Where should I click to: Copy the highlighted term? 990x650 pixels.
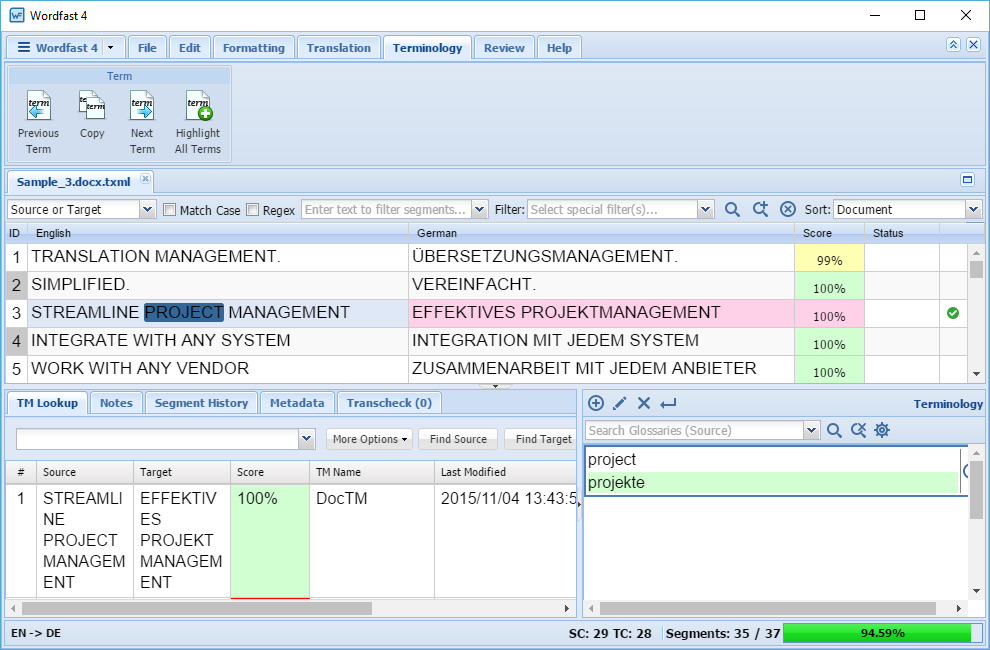click(x=92, y=115)
